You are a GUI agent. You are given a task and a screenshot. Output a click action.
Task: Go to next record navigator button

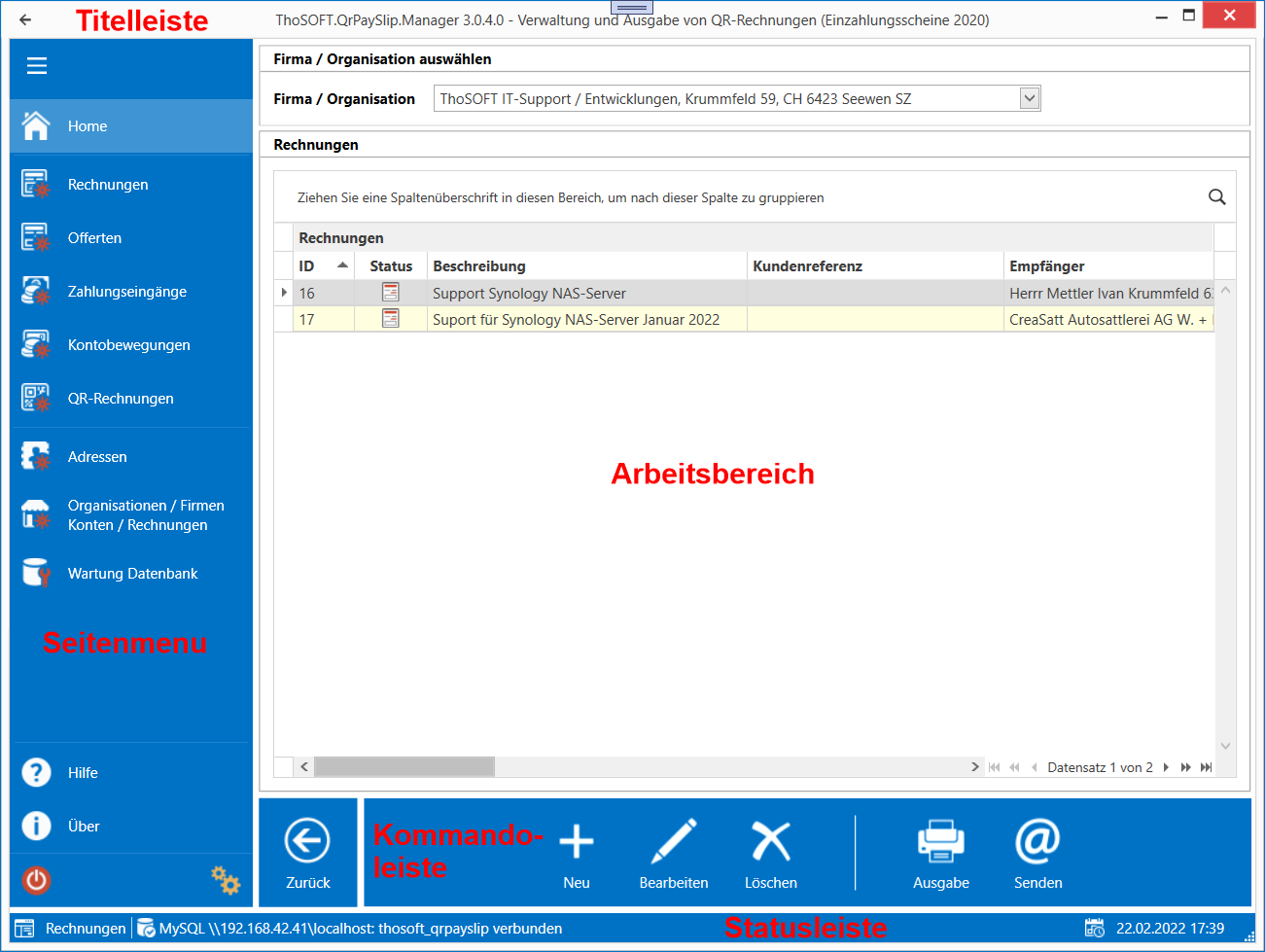(x=1166, y=767)
